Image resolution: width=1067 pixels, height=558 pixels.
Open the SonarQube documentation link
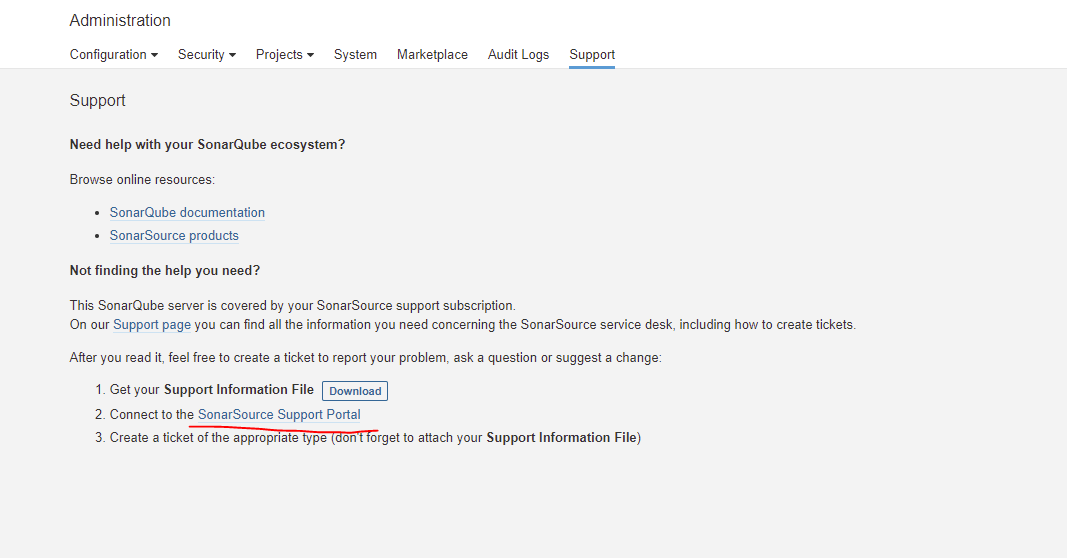coord(187,212)
